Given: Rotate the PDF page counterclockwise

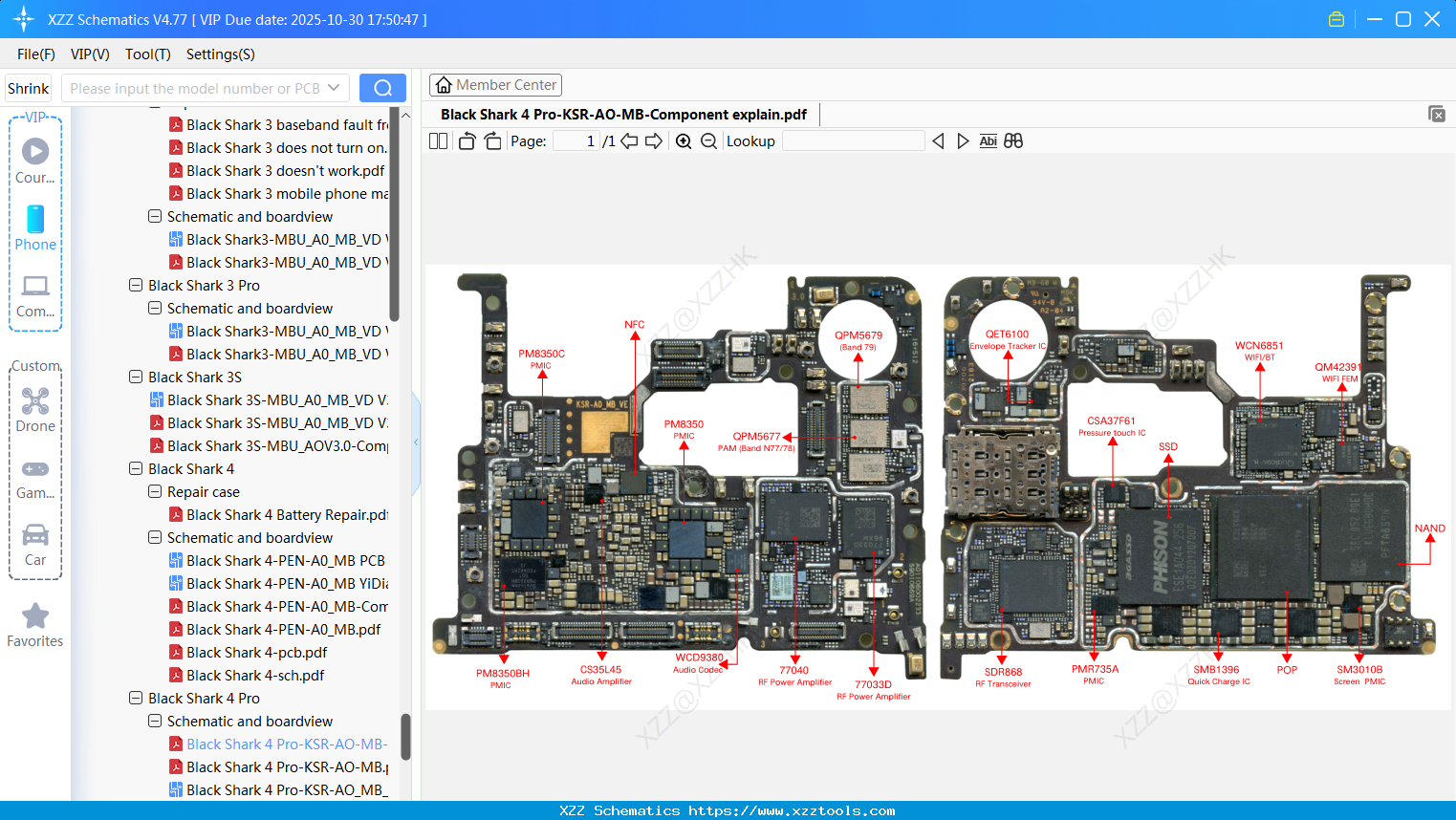Looking at the screenshot, I should (466, 140).
